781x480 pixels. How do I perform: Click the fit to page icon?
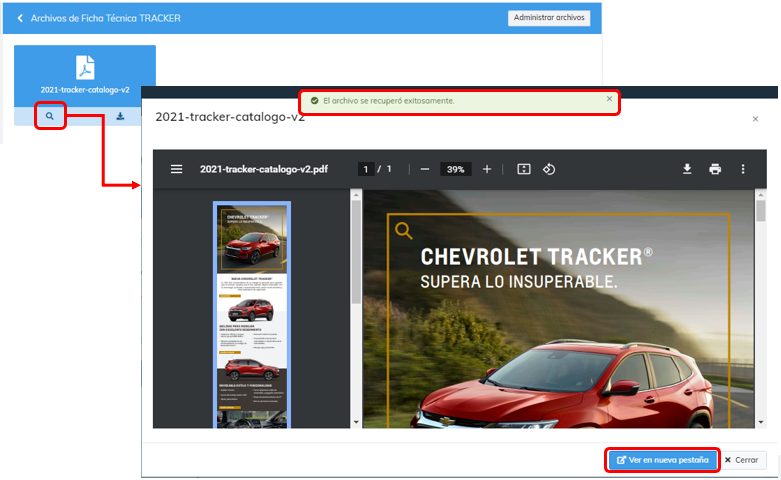point(523,169)
